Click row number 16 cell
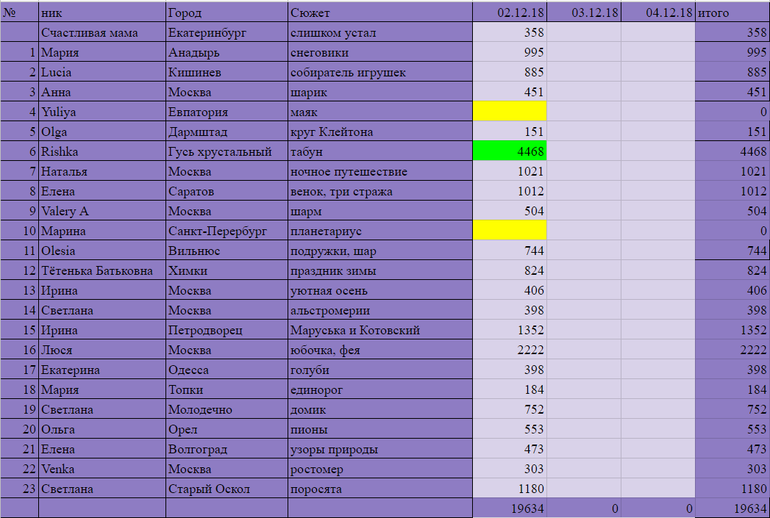The width and height of the screenshot is (770, 518). pyautogui.click(x=20, y=350)
